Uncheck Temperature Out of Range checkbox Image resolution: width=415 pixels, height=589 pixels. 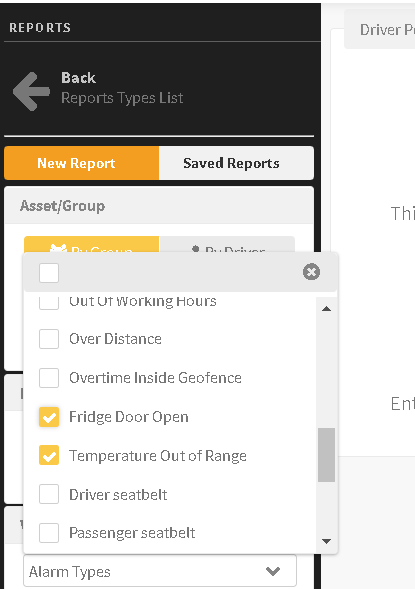click(x=49, y=455)
